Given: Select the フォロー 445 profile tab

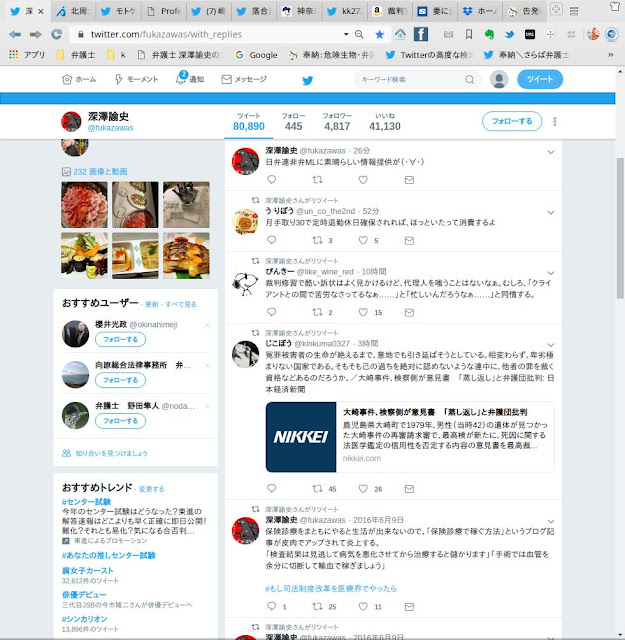Looking at the screenshot, I should (294, 122).
